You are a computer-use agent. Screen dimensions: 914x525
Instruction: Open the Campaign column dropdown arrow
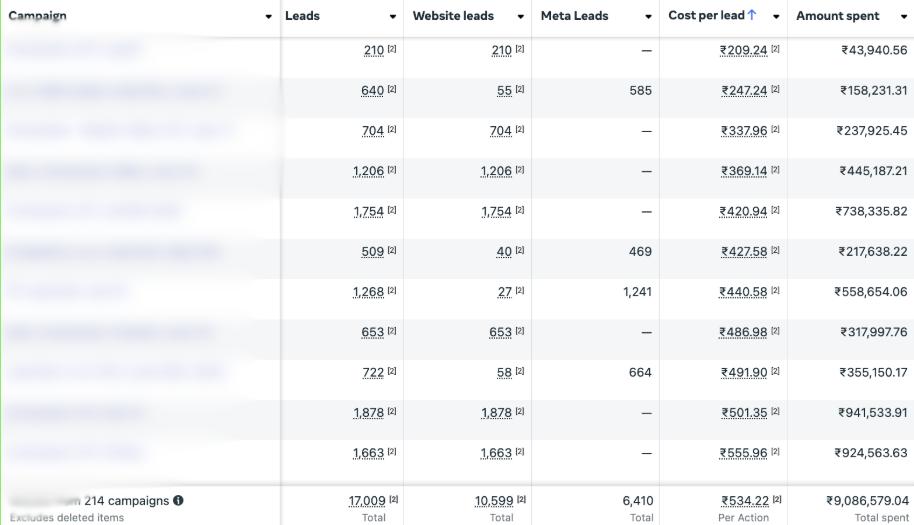click(x=268, y=17)
